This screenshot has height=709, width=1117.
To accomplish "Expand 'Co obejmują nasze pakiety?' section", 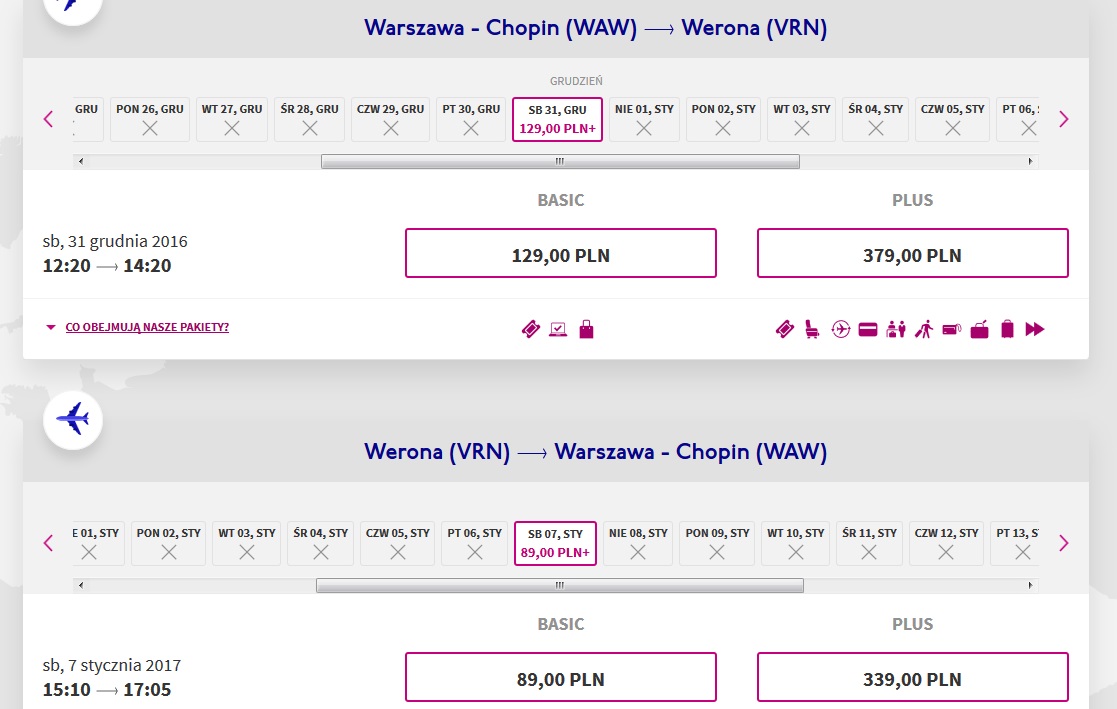I will pyautogui.click(x=147, y=327).
